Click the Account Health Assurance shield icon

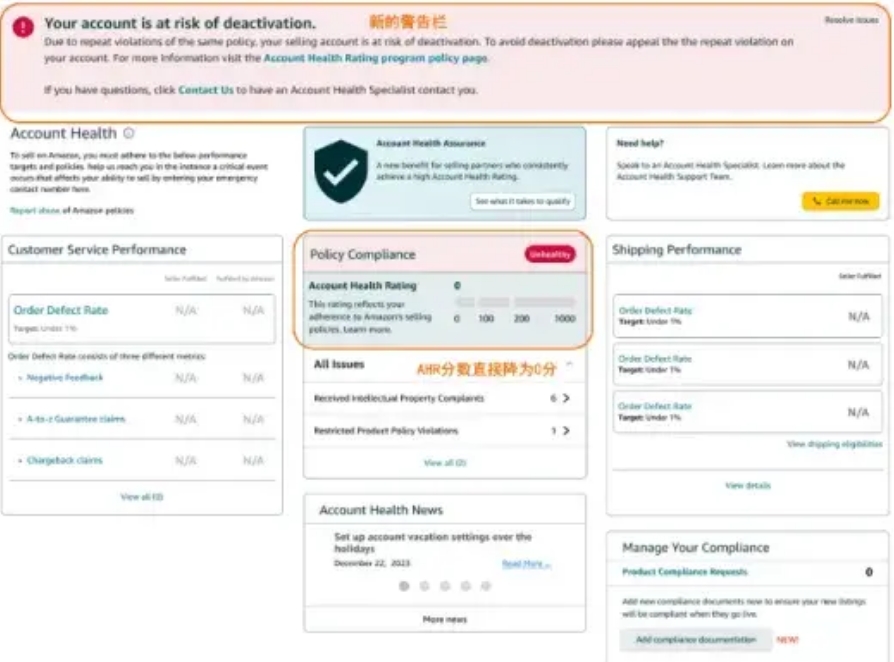[341, 172]
